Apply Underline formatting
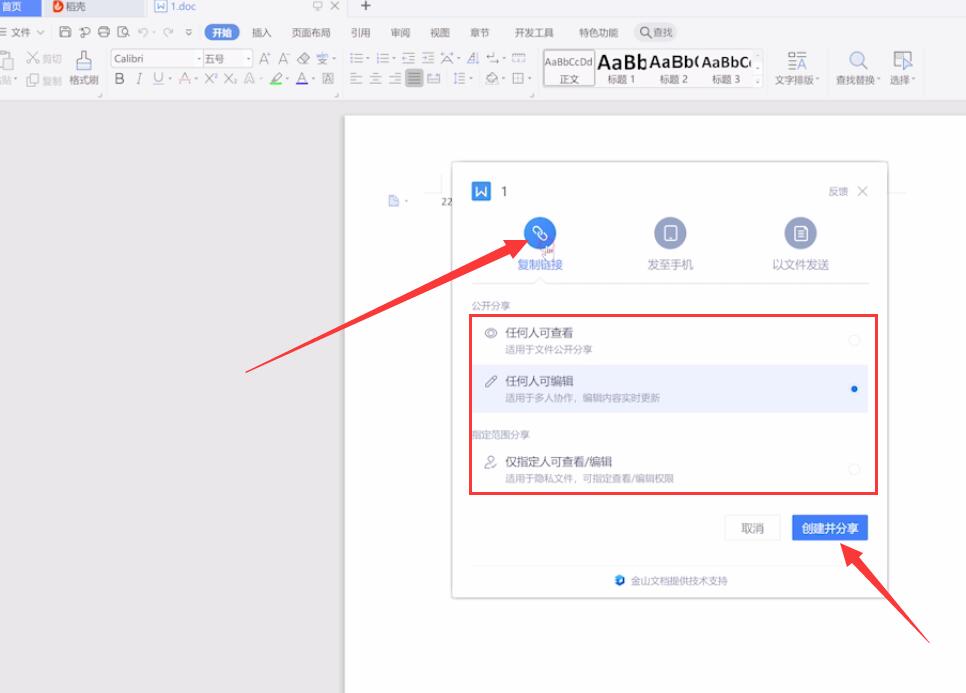The image size is (966, 693). (158, 79)
